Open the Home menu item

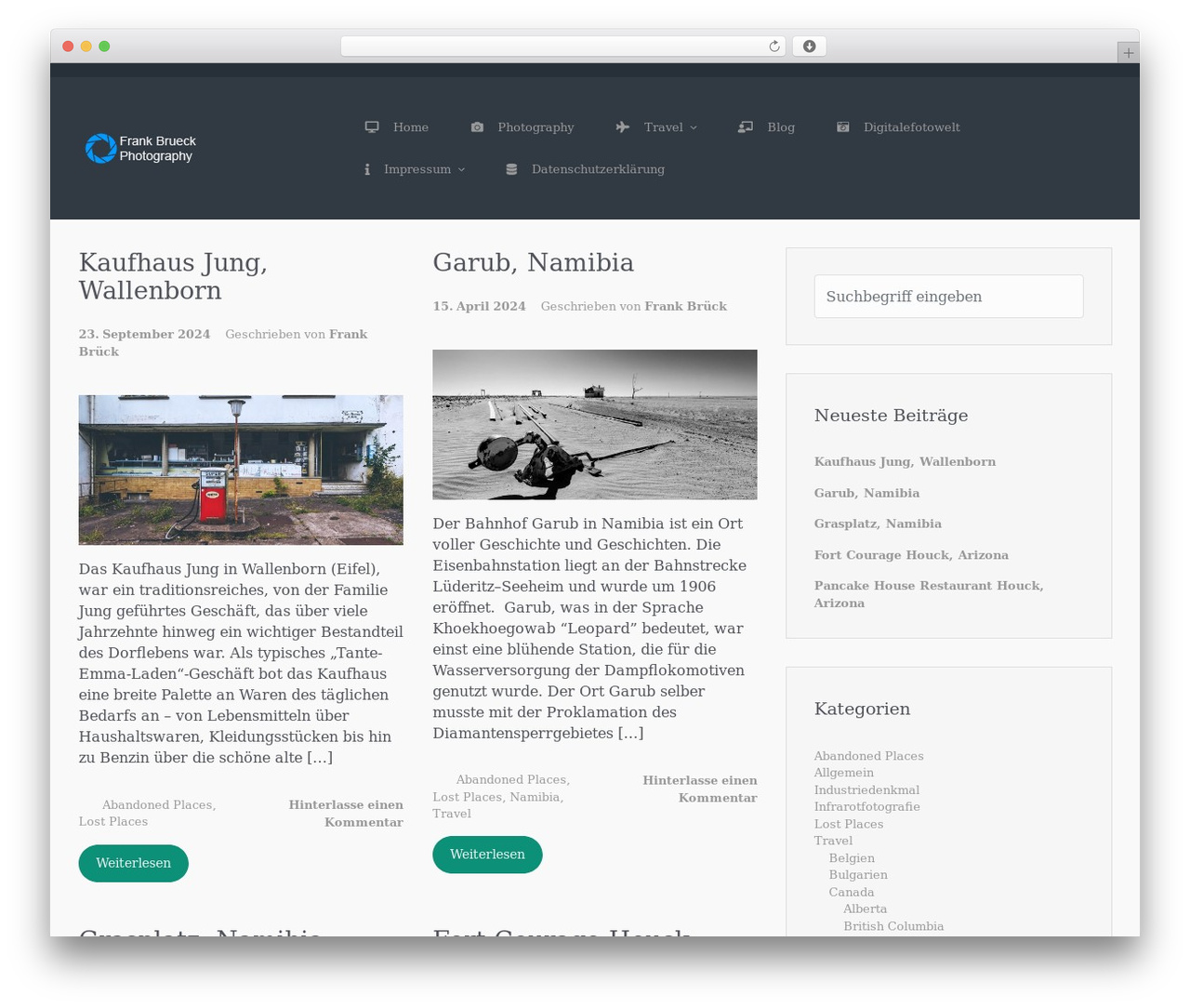pos(411,127)
